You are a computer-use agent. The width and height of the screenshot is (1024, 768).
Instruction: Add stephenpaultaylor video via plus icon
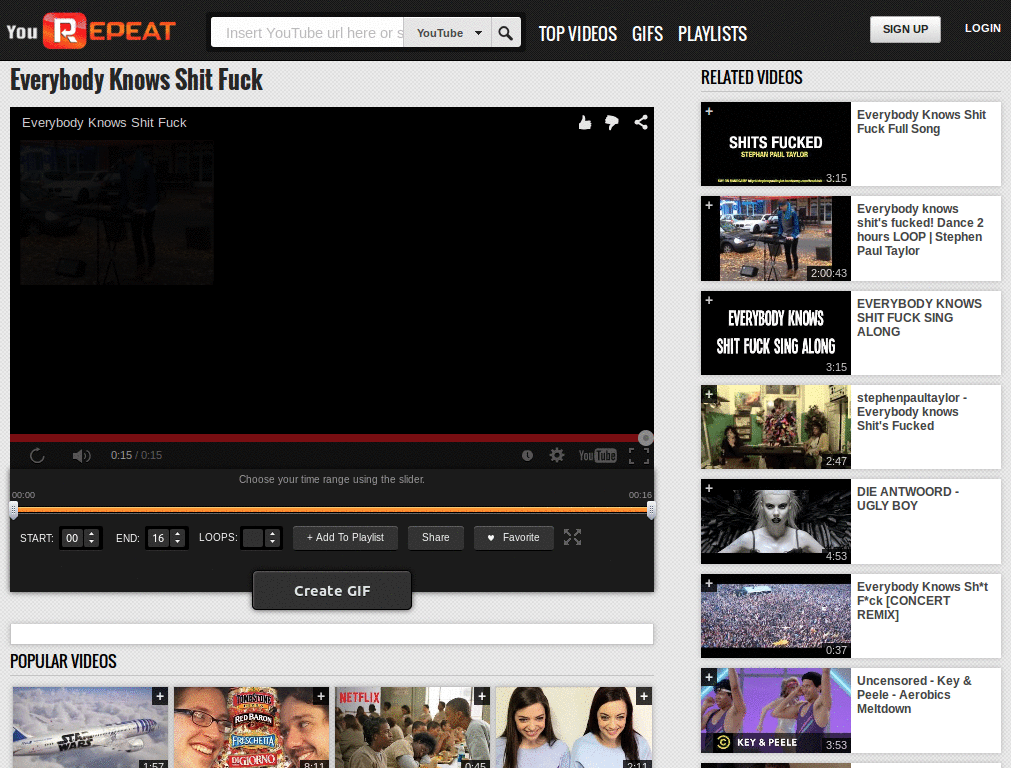[x=709, y=394]
